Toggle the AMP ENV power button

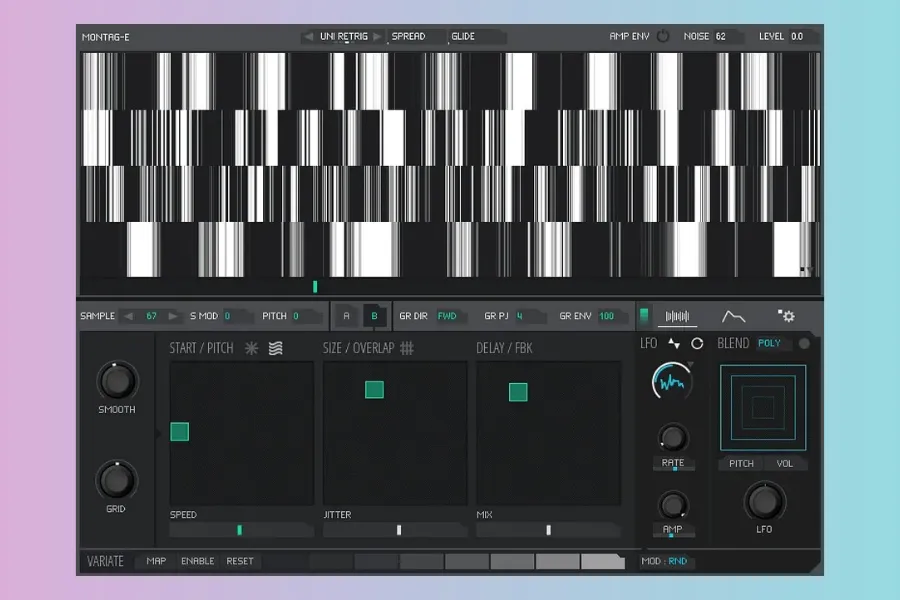coord(663,36)
